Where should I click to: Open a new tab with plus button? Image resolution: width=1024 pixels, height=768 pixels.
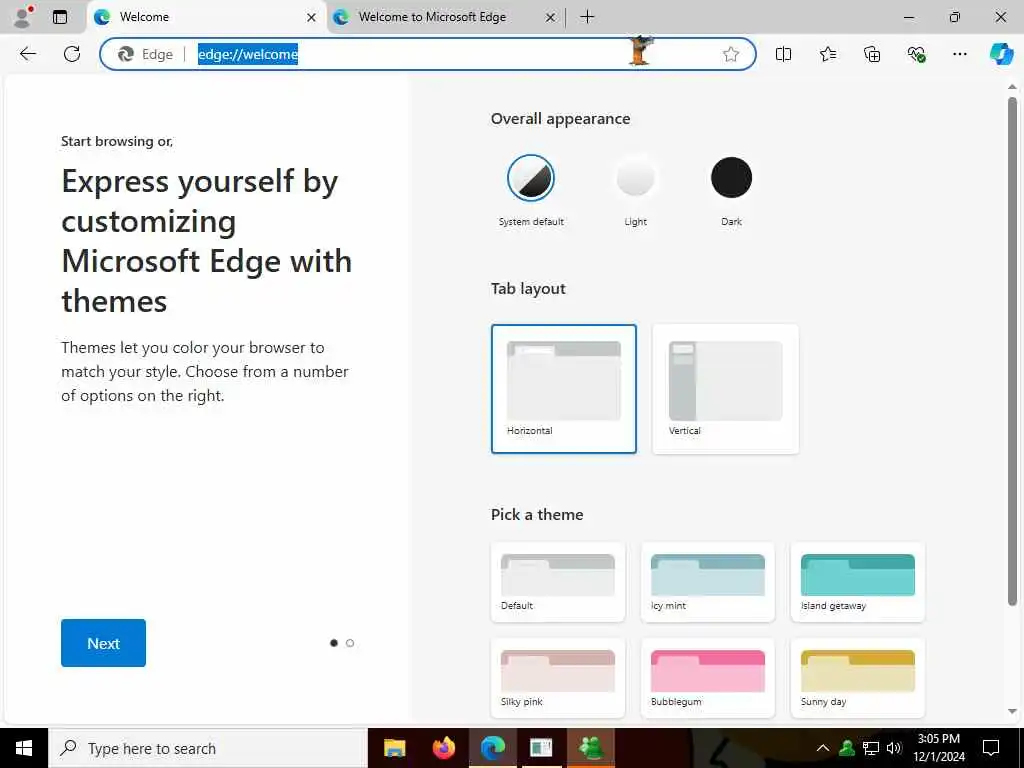pyautogui.click(x=587, y=17)
